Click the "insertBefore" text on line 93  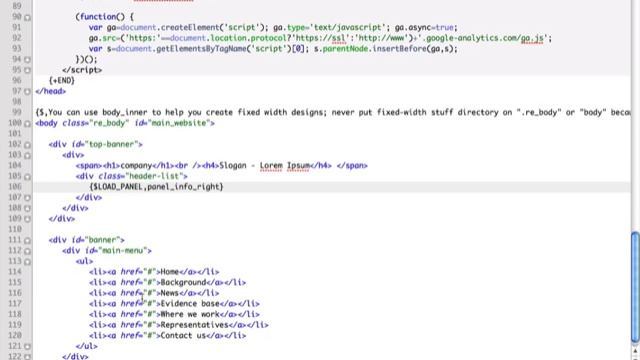(x=400, y=49)
